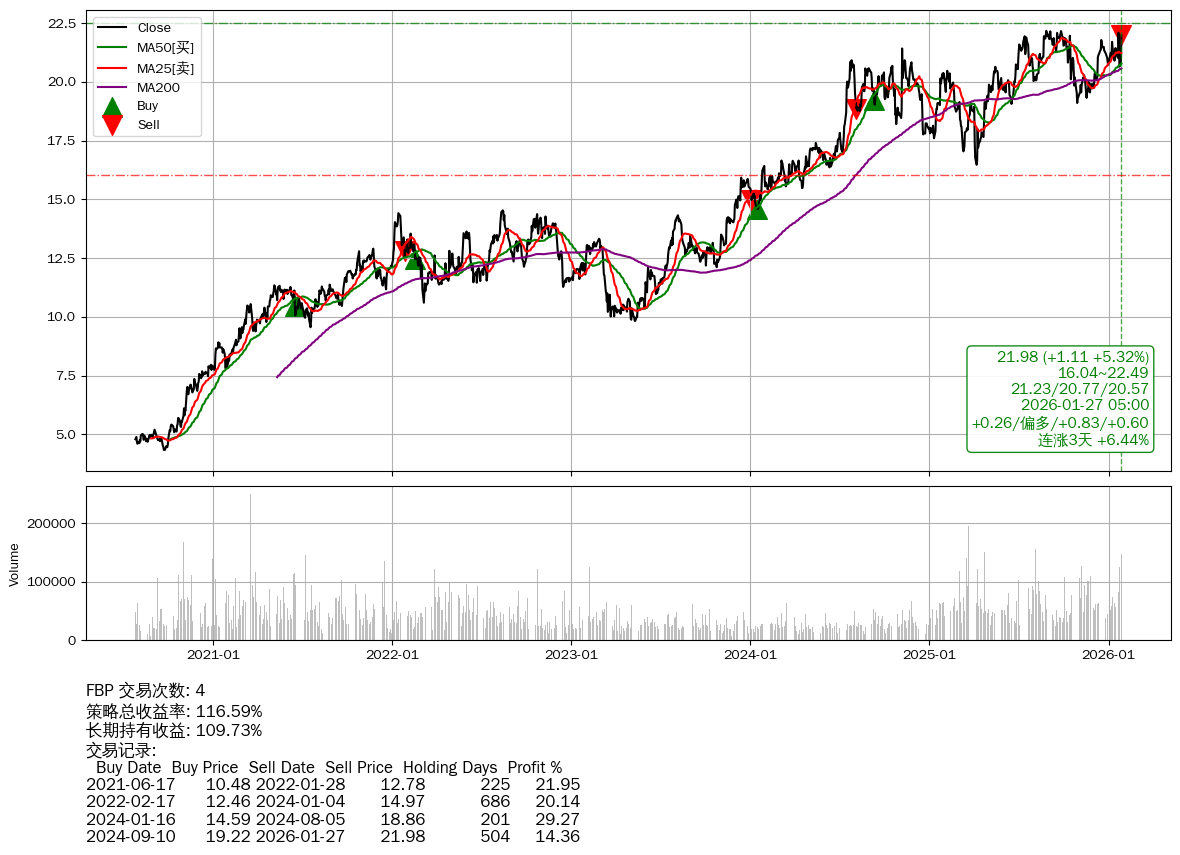Select the Profit % column header
The height and width of the screenshot is (855, 1180).
540,768
